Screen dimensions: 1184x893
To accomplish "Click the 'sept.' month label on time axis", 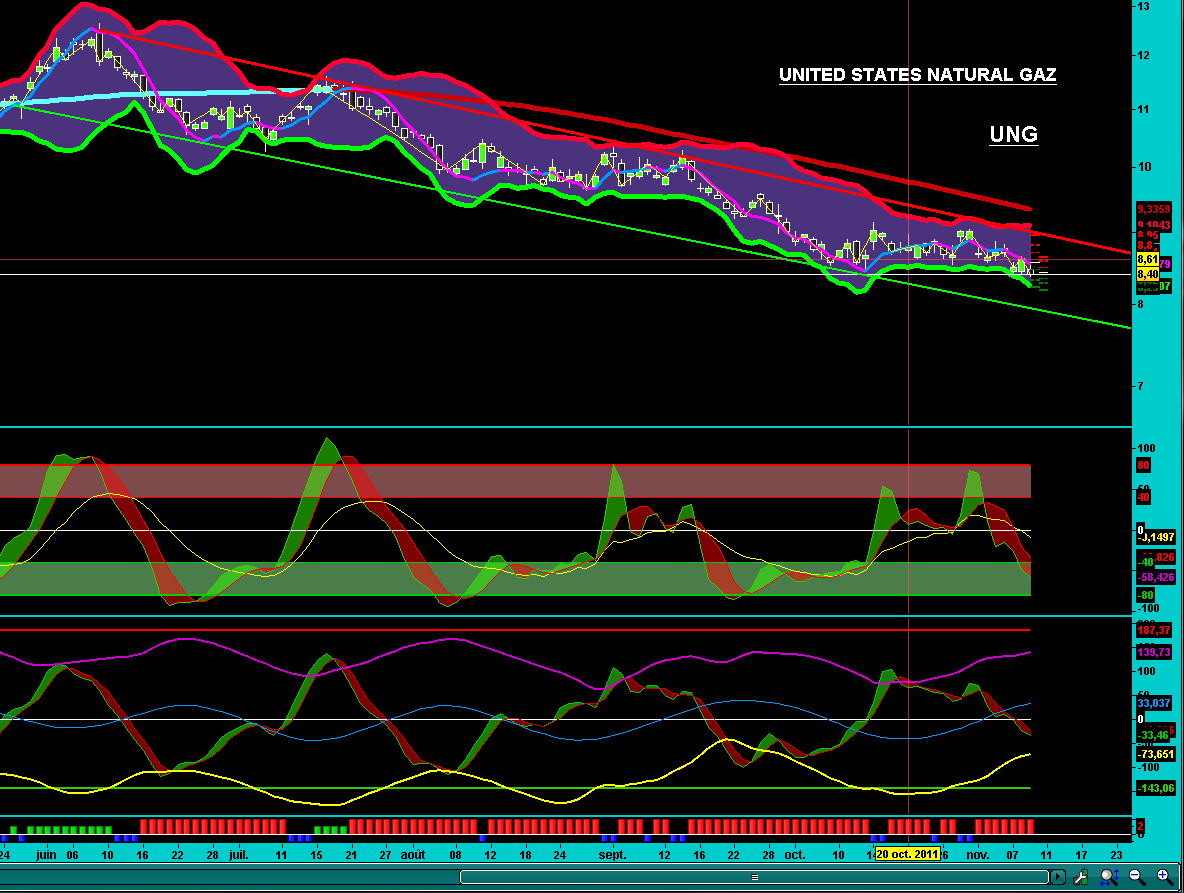I will 612,855.
